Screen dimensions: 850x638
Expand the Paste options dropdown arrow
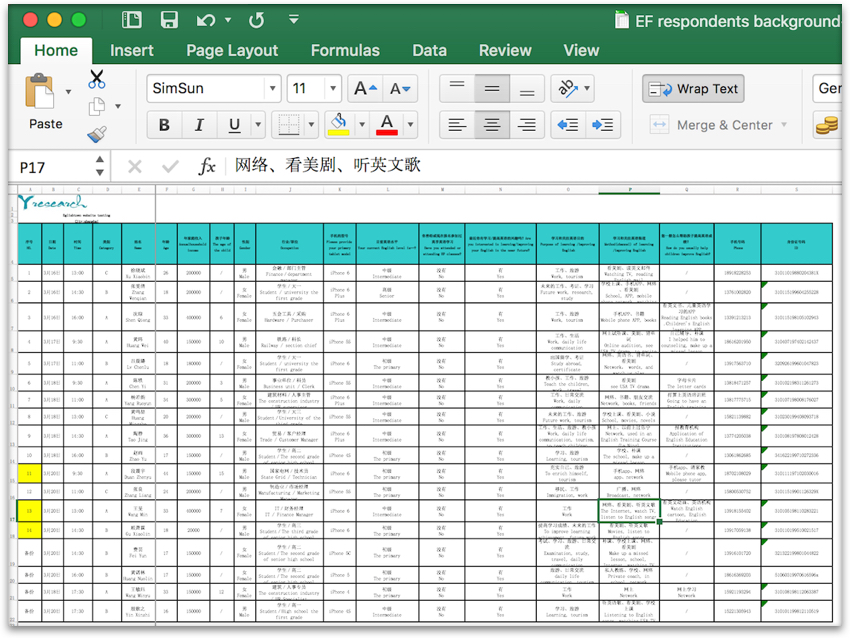click(x=68, y=92)
